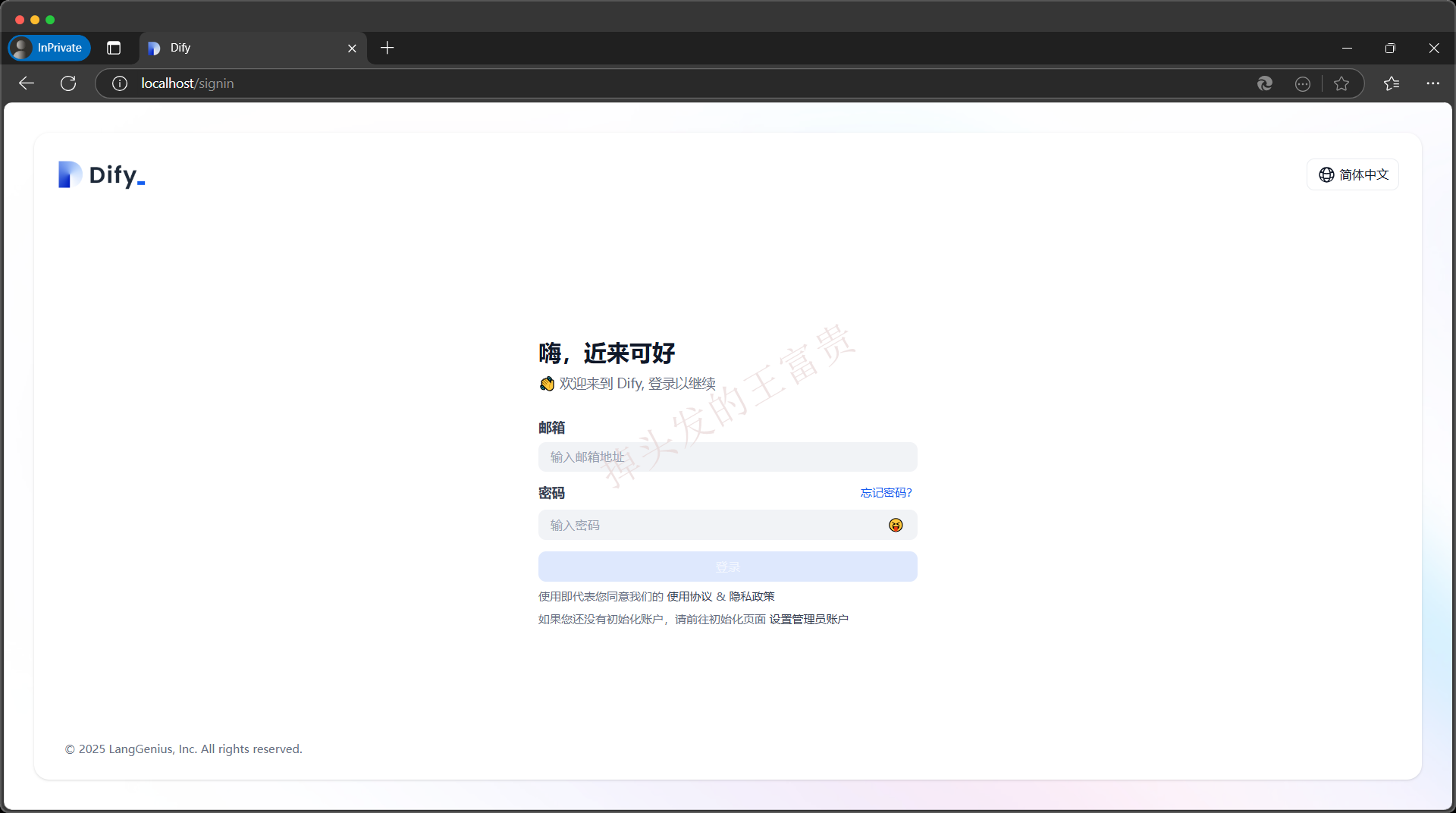Screen dimensions: 1456x813
Task: Open browser Settings and more menu
Action: [1432, 83]
